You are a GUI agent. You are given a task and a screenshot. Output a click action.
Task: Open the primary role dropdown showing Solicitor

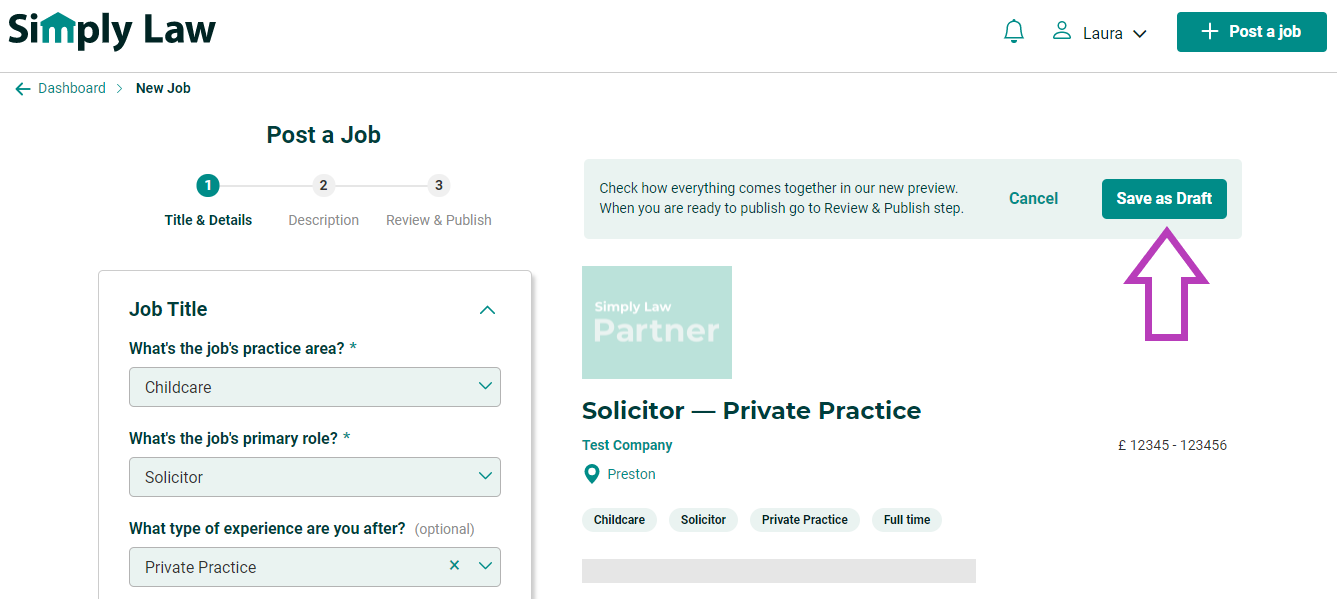pos(315,477)
